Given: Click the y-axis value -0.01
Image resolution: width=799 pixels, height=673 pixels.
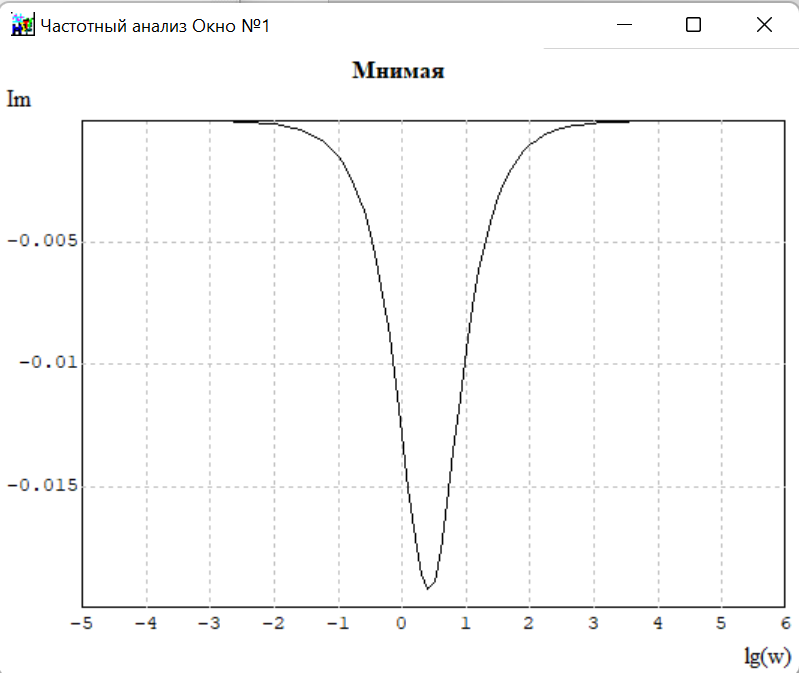Looking at the screenshot, I should click(48, 363).
